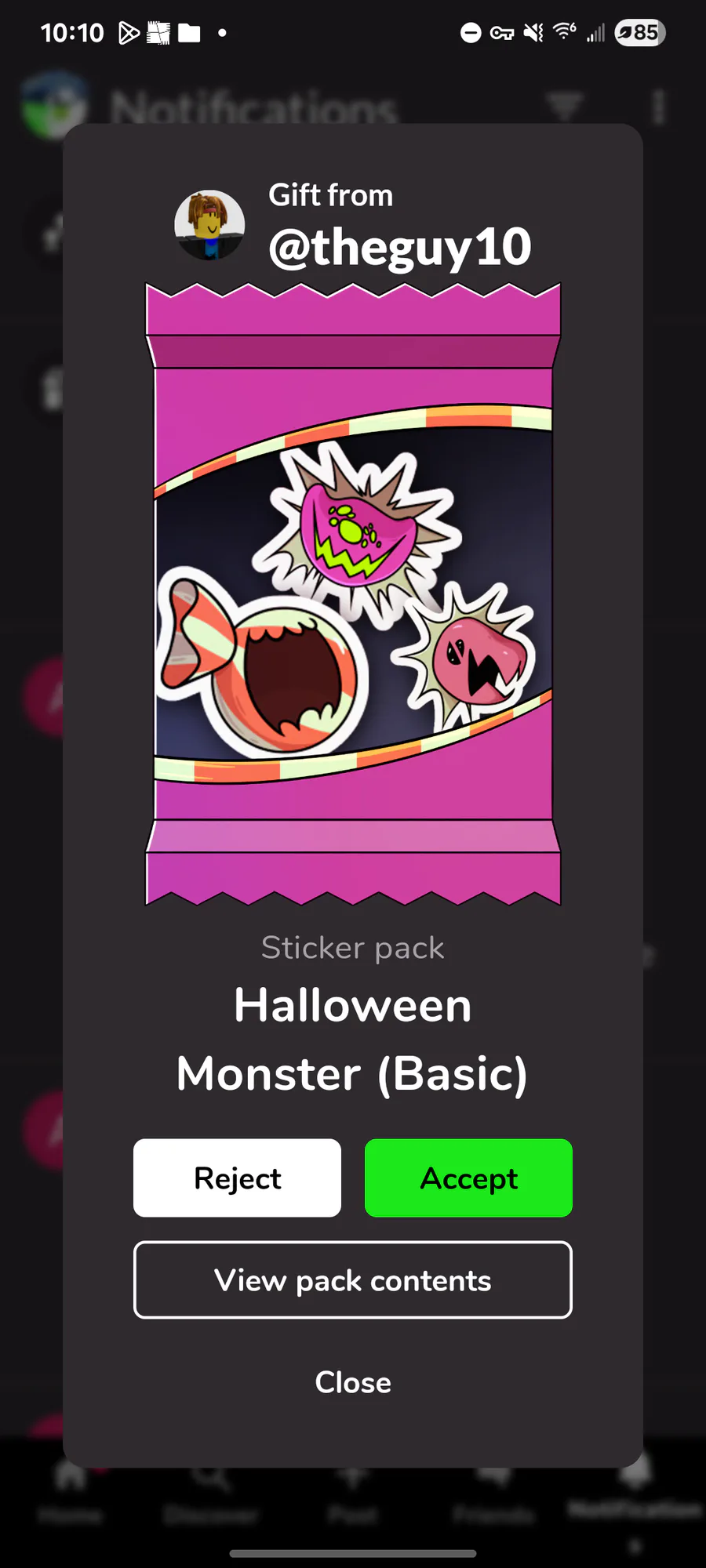
Task: Tap theguy10's avatar picture
Action: click(209, 225)
